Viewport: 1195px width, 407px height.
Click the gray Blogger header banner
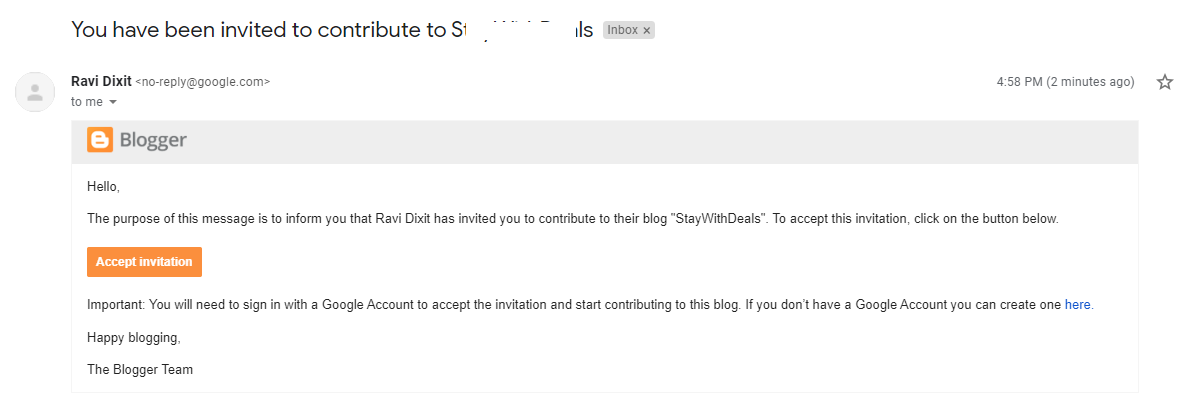coord(650,142)
